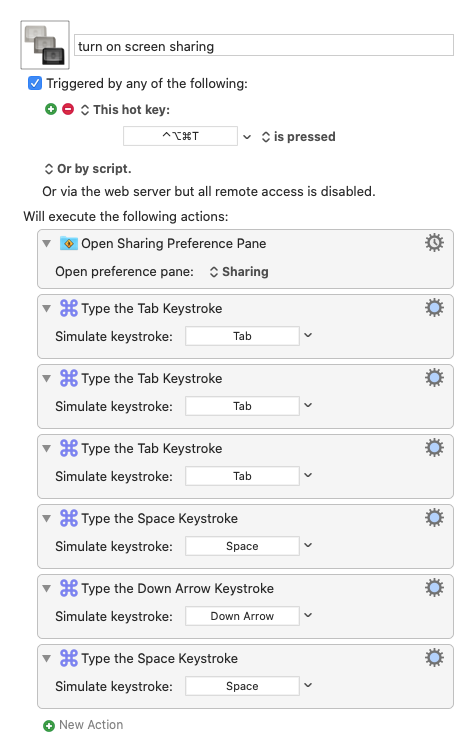The image size is (474, 752).
Task: Add a hot key trigger with the green plus
Action: click(x=50, y=109)
